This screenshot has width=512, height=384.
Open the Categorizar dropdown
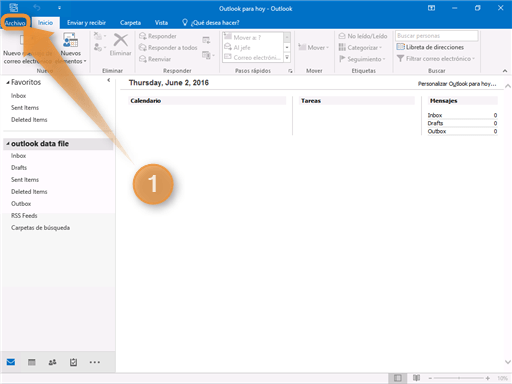pos(360,48)
